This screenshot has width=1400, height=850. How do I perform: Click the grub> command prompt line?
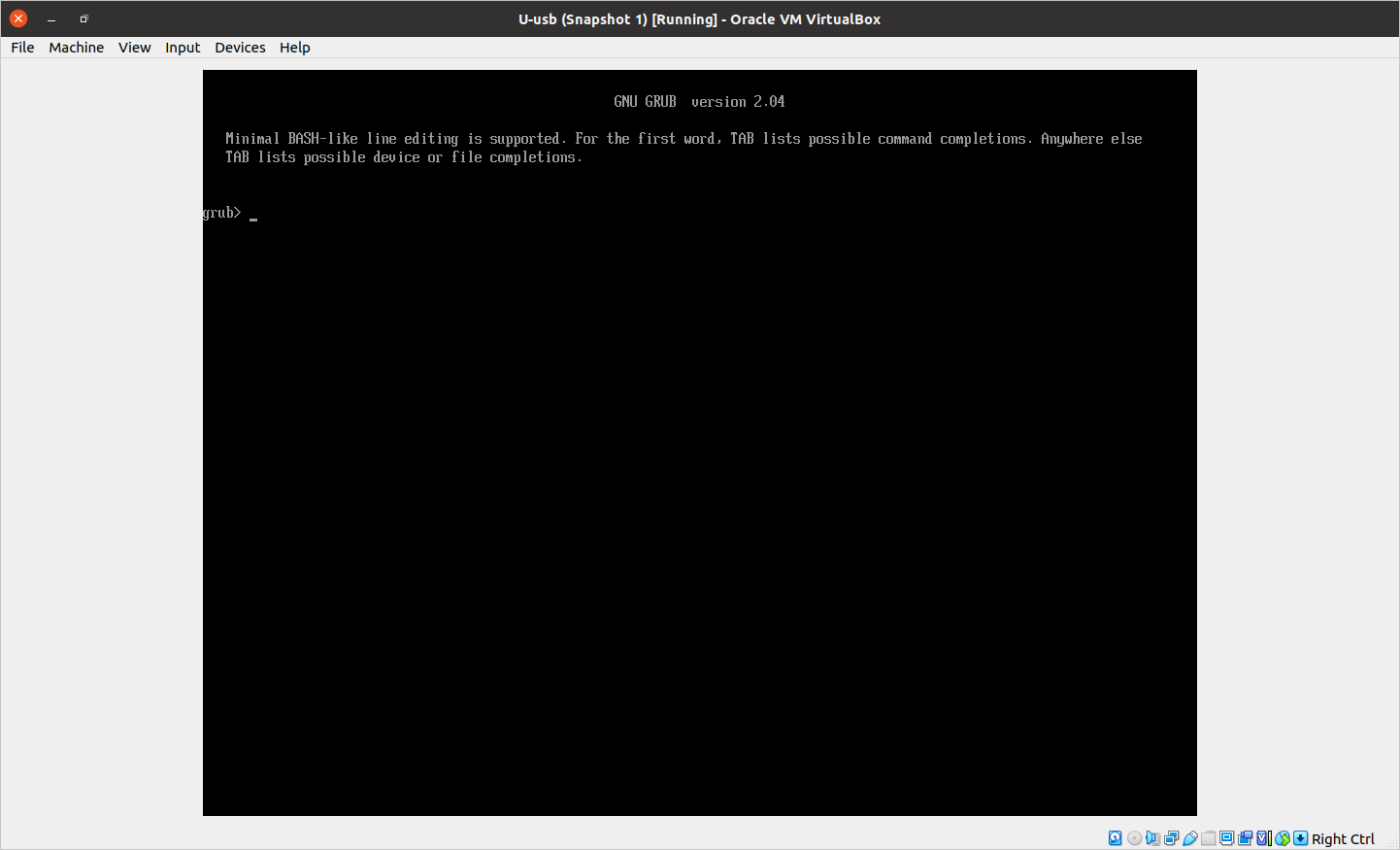coord(230,213)
